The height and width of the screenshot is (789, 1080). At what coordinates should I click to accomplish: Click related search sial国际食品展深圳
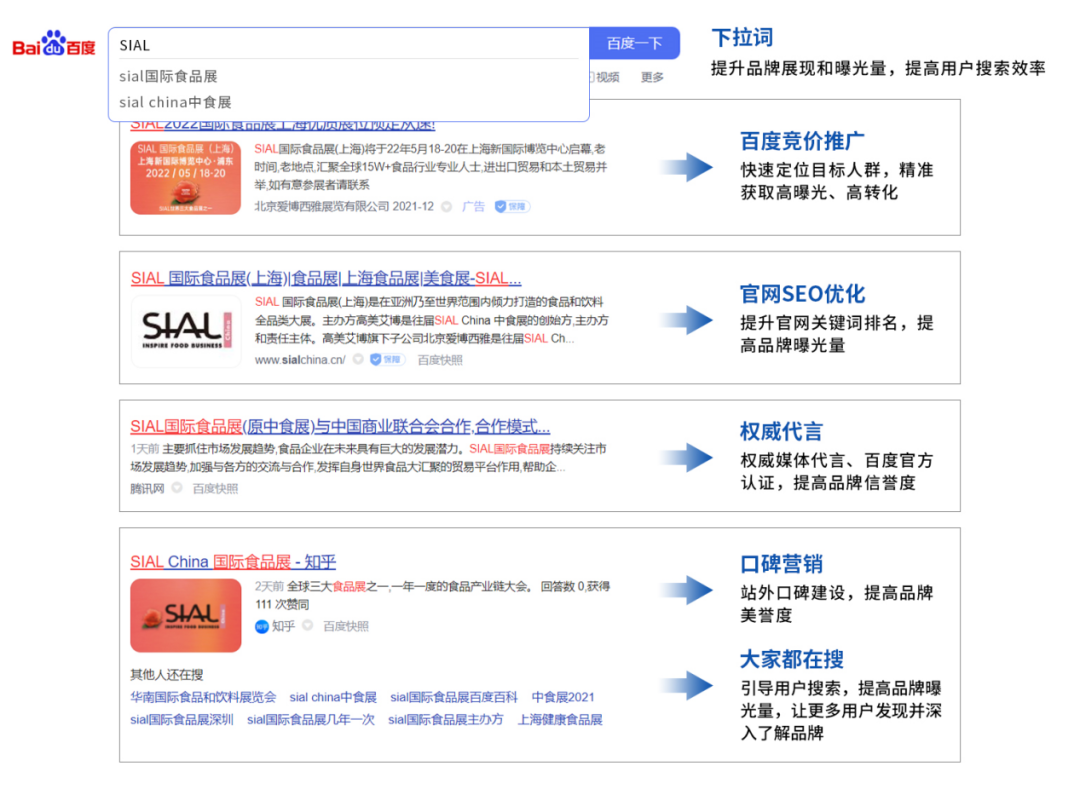pyautogui.click(x=182, y=719)
